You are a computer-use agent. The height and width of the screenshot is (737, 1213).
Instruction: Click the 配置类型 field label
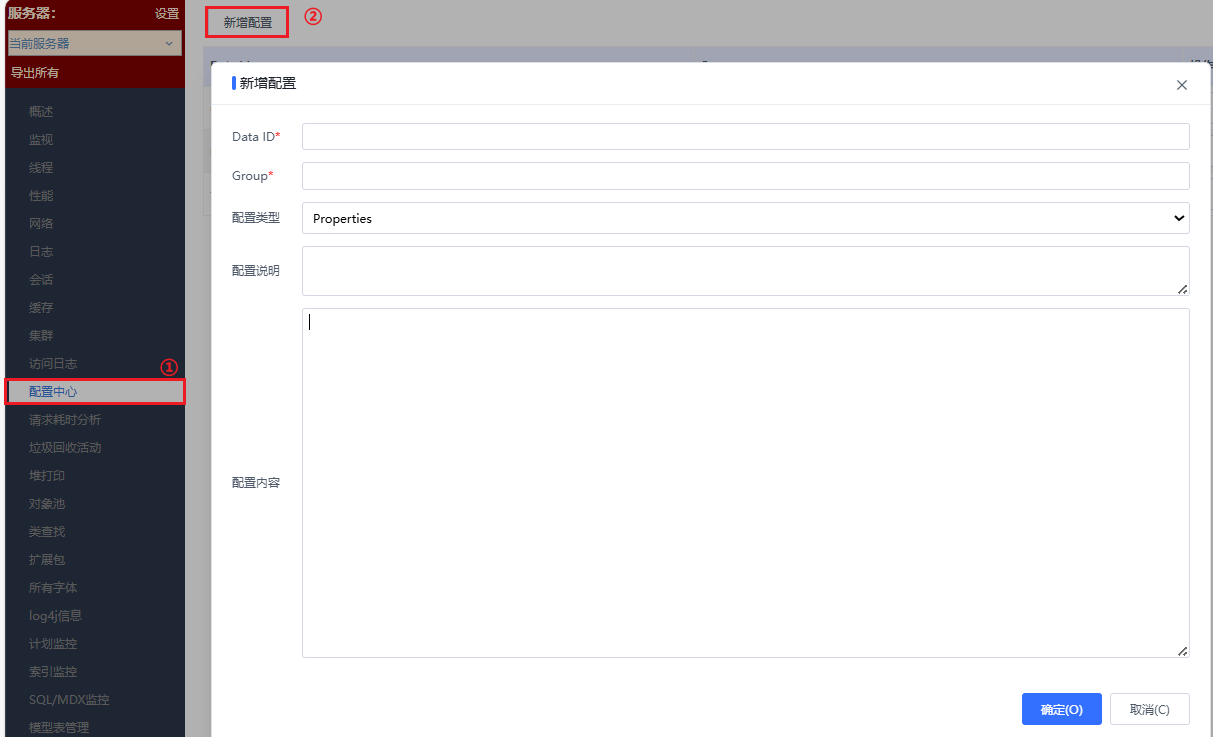tap(256, 218)
